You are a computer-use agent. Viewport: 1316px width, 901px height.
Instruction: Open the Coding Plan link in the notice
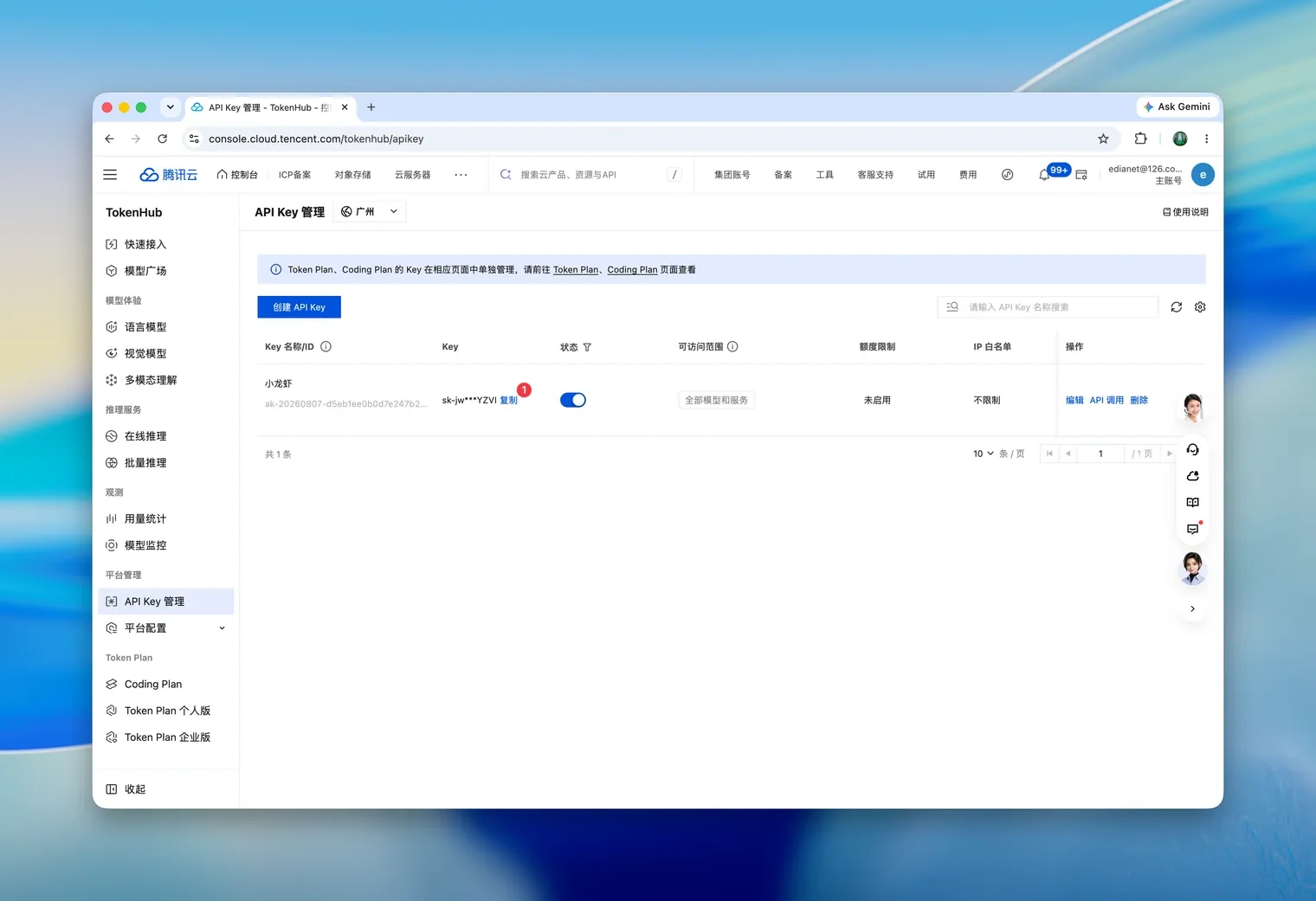coord(632,270)
